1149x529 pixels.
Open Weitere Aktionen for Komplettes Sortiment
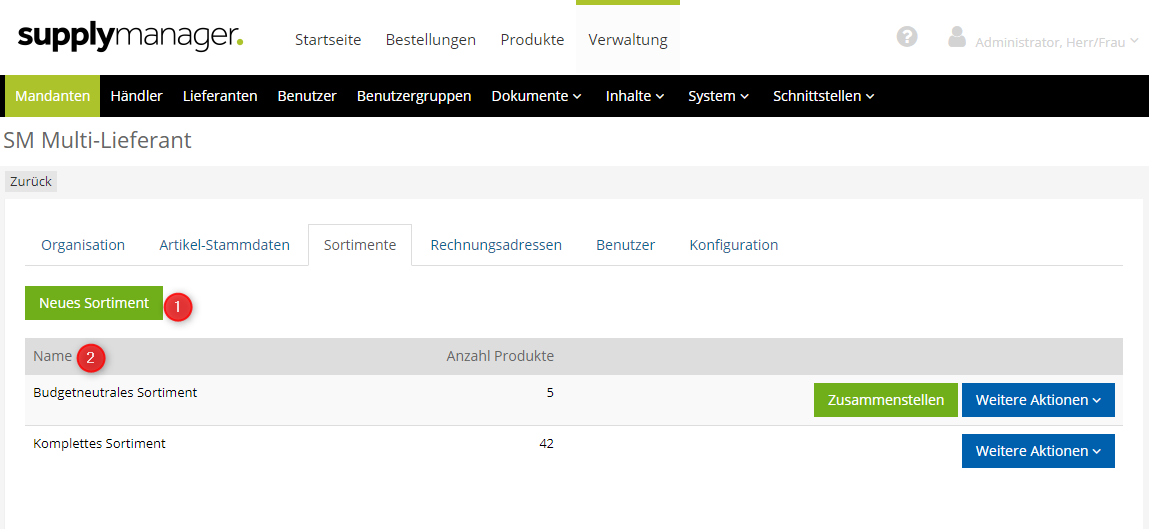pos(1038,451)
